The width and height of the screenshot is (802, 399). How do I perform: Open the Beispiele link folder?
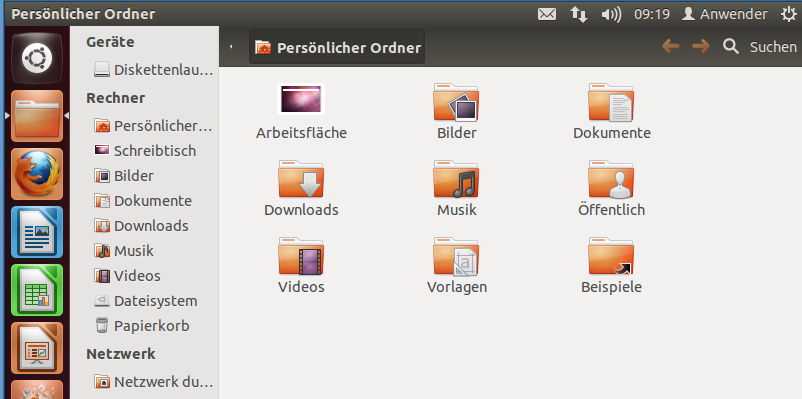tap(611, 256)
